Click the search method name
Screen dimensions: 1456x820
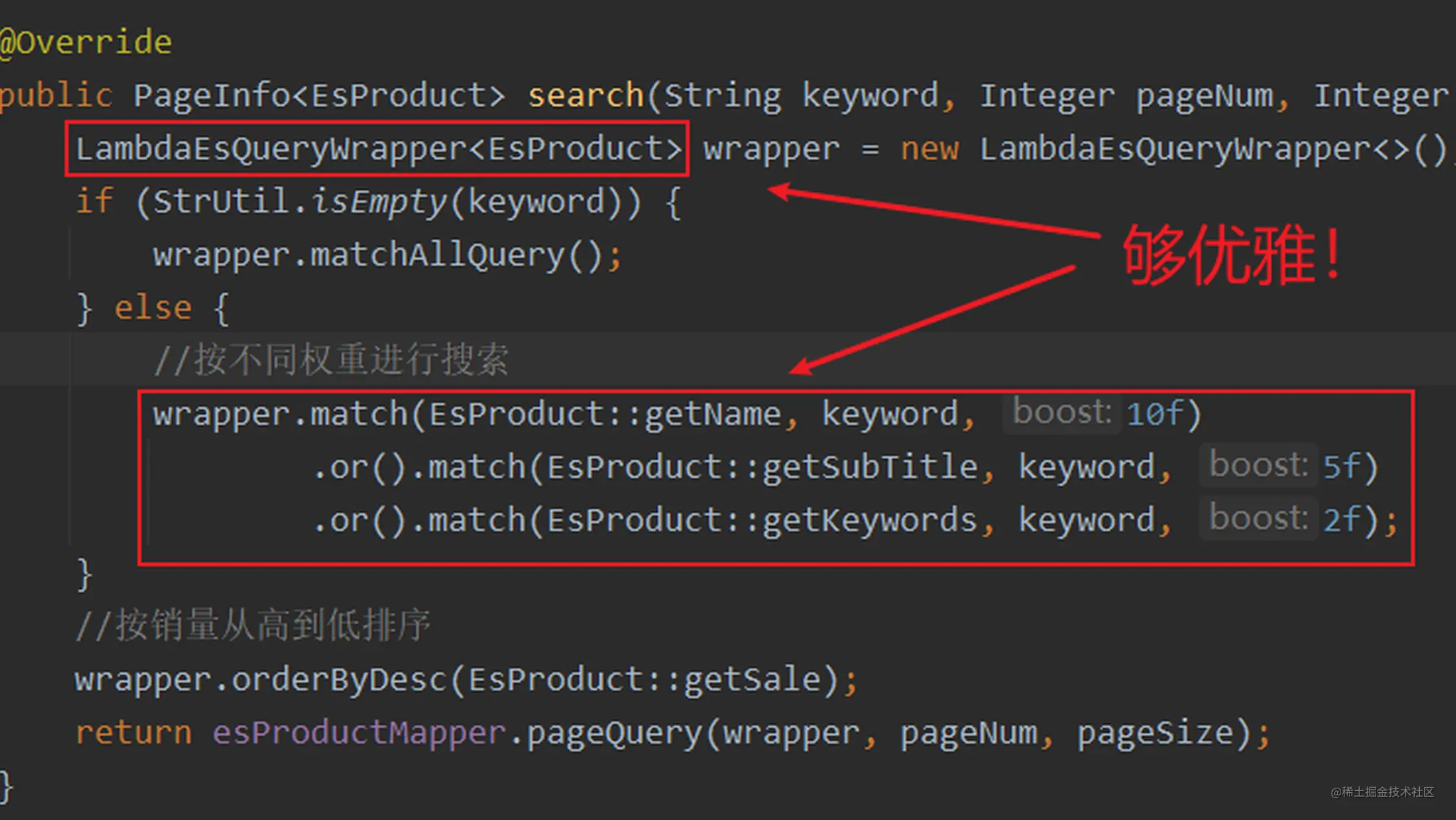585,96
